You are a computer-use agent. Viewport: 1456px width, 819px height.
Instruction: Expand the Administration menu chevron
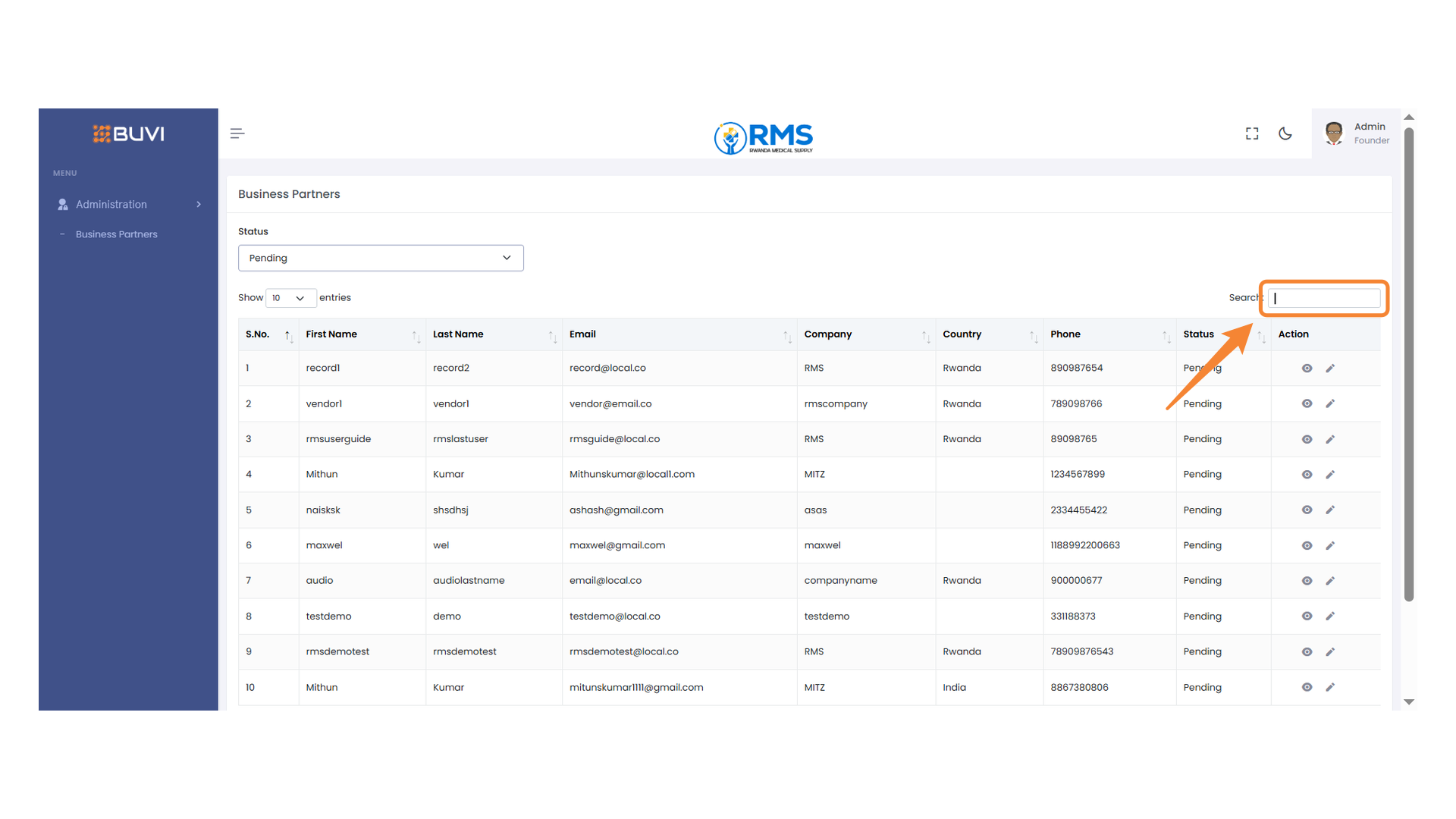(199, 205)
